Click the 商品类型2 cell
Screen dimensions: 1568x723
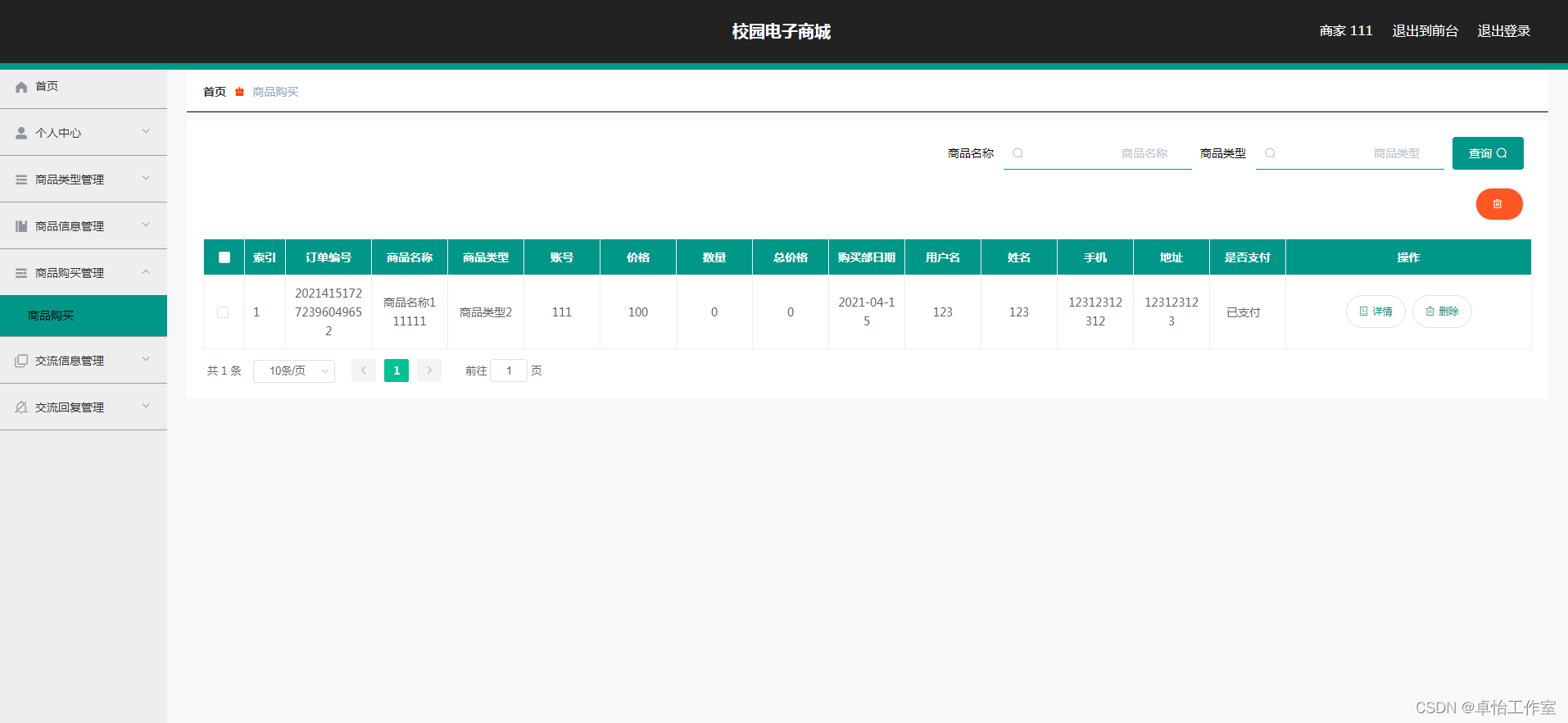486,312
